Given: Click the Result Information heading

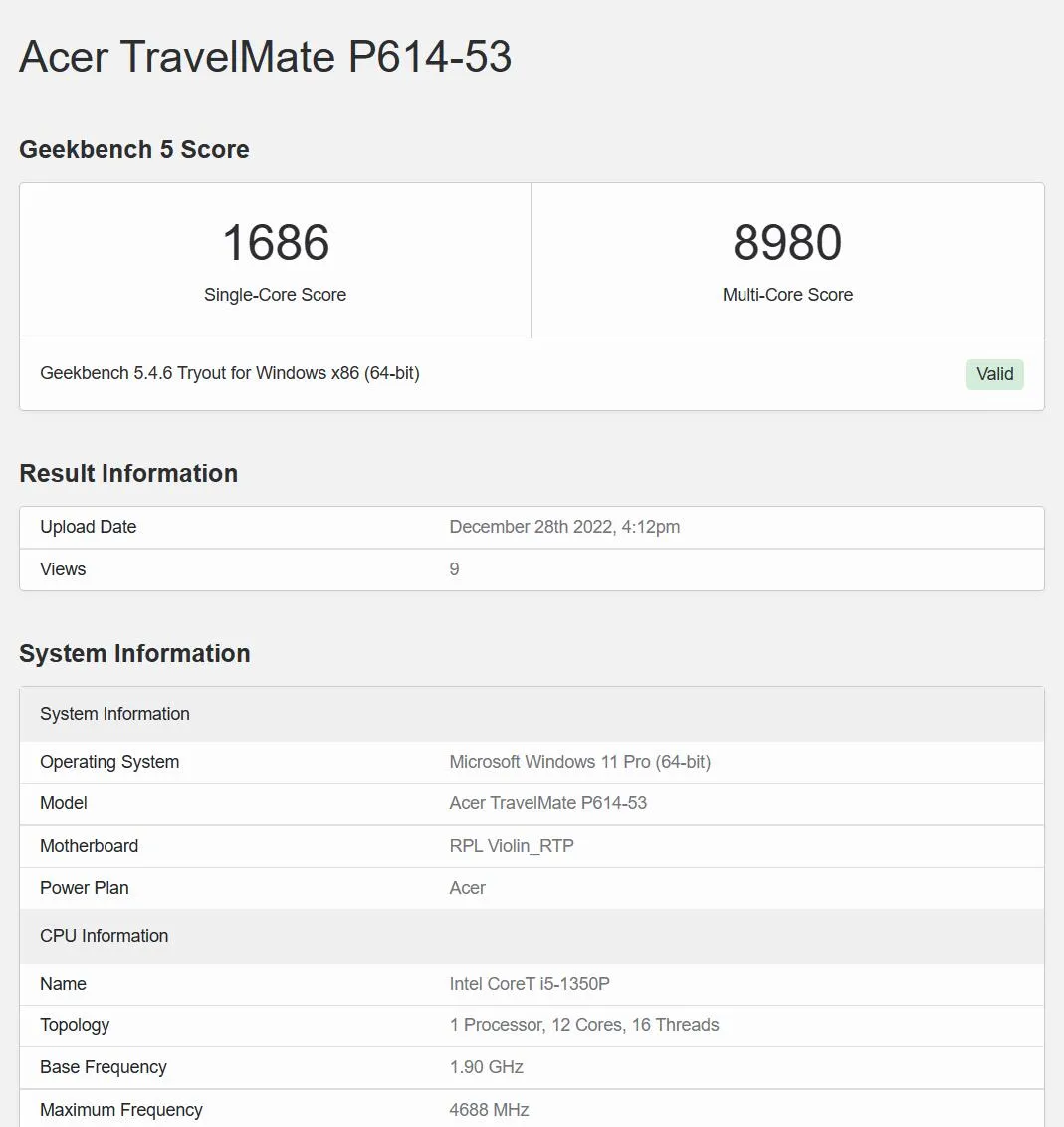Looking at the screenshot, I should (x=128, y=473).
